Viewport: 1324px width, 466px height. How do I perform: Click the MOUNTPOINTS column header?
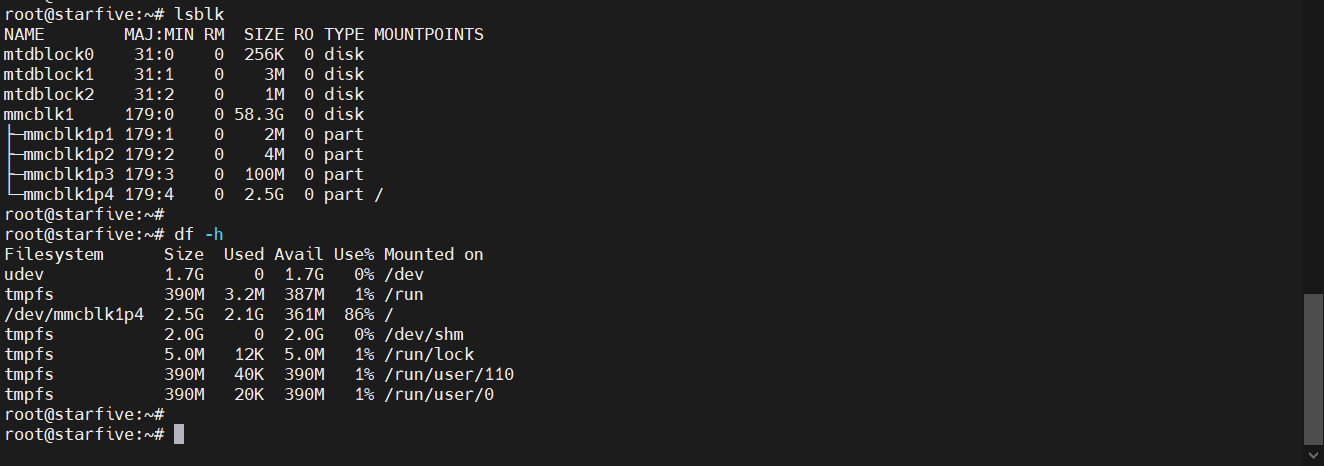click(429, 34)
